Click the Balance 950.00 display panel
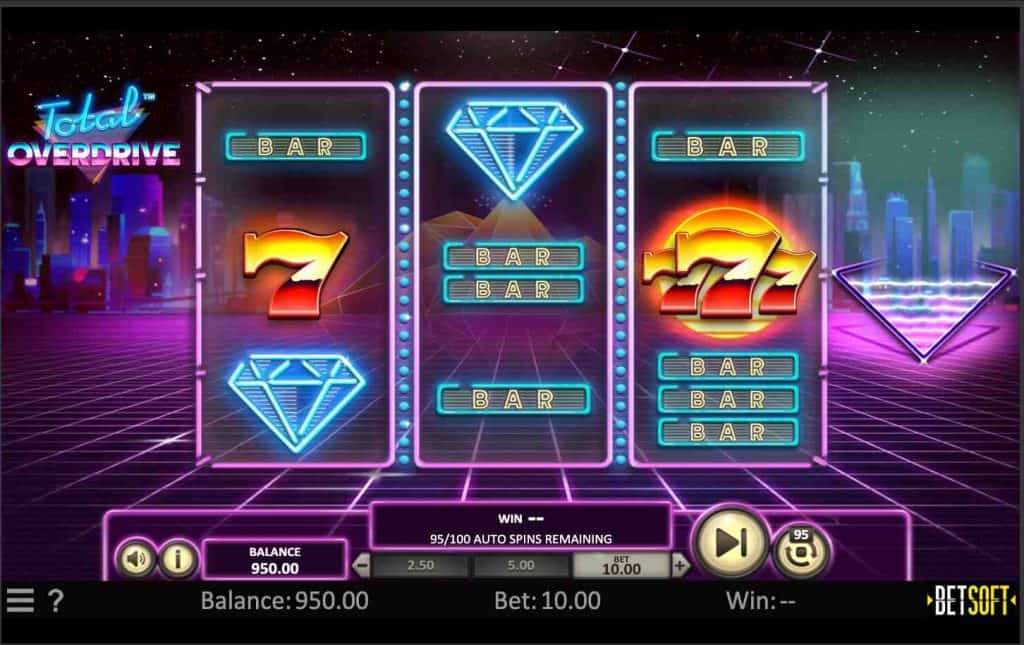 [x=274, y=560]
